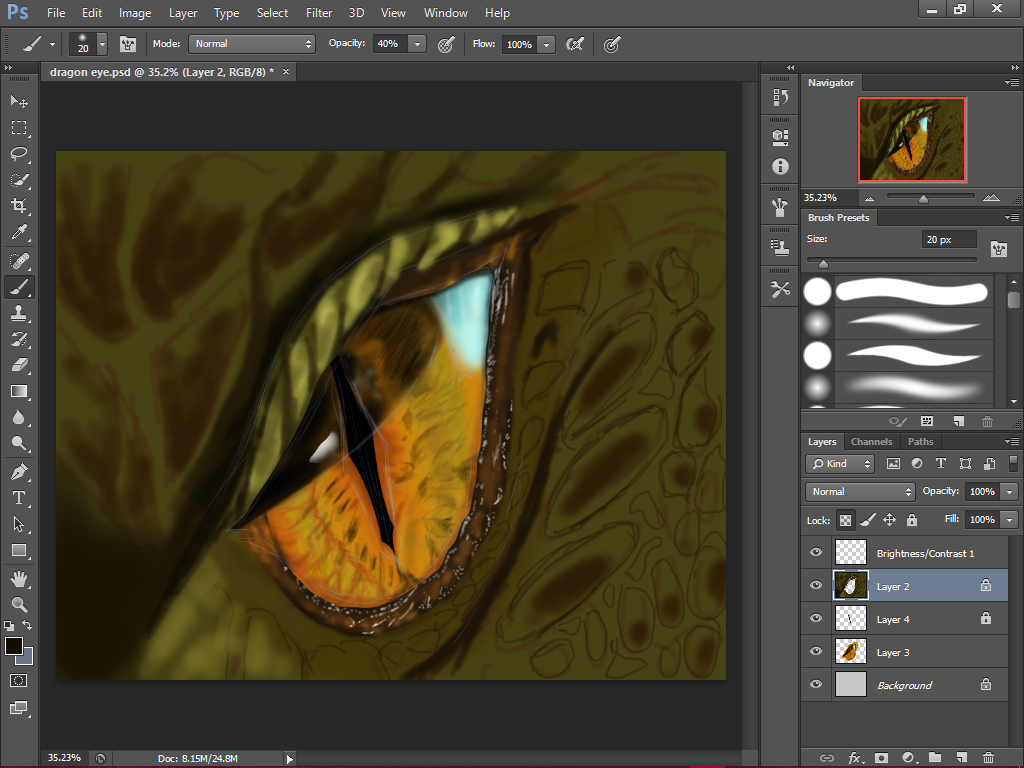Open the brush Mode dropdown
The width and height of the screenshot is (1024, 768).
tap(251, 44)
